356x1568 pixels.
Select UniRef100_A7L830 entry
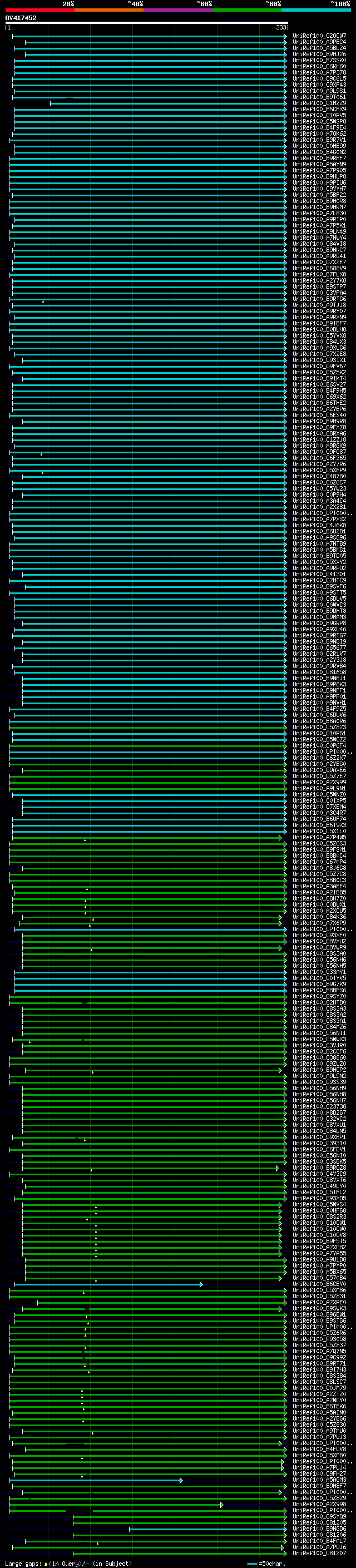pyautogui.click(x=319, y=214)
